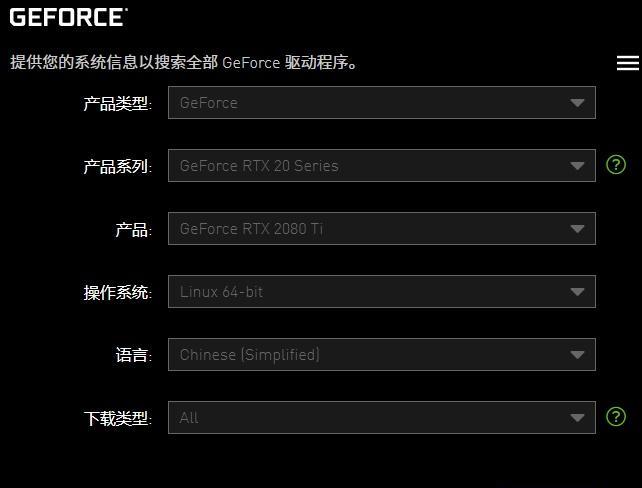
Task: Click the 下载类型 label
Action: 118,418
